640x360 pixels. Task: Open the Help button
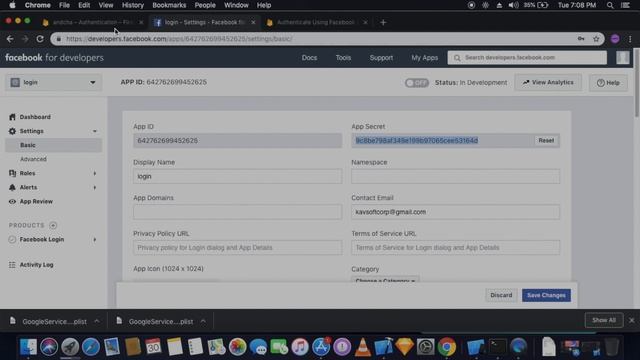coord(608,83)
